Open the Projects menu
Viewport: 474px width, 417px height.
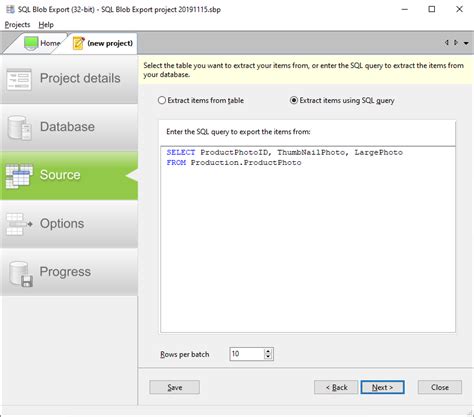point(17,25)
